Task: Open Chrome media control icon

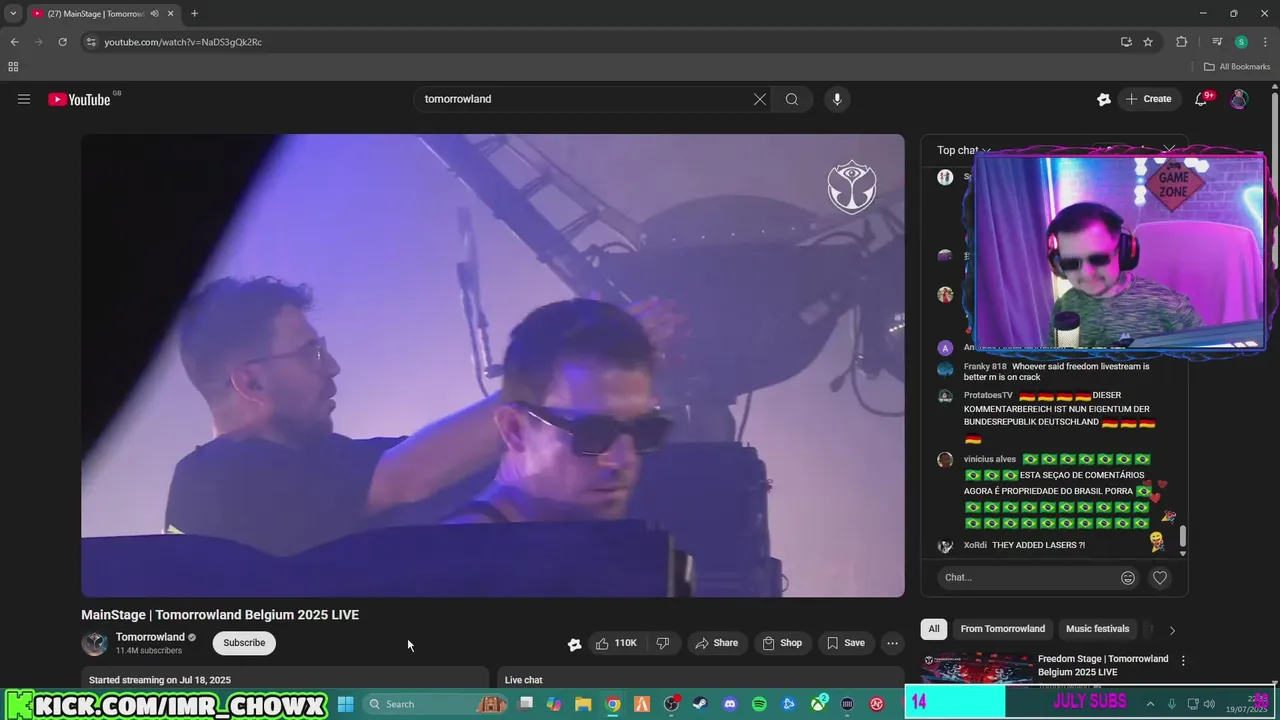Action: pos(1217,42)
